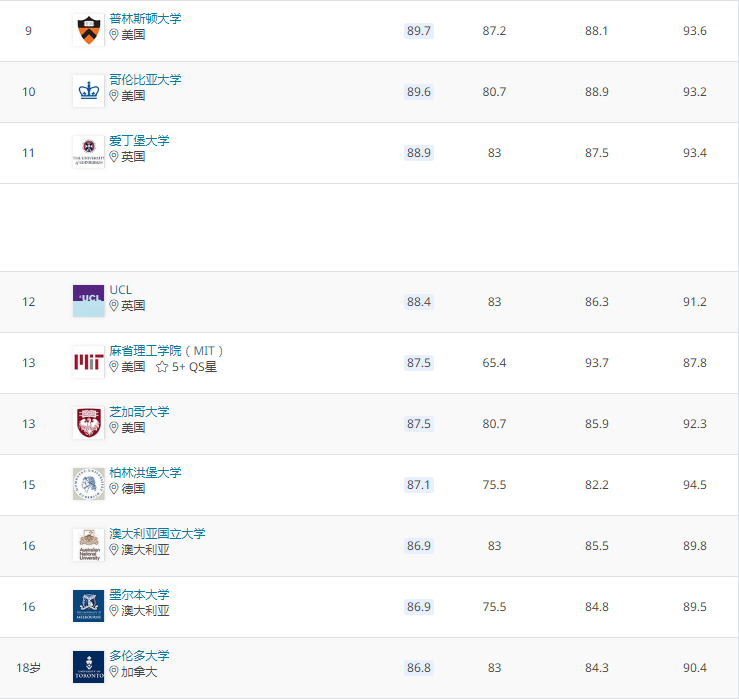739x699 pixels.
Task: Open the 普林斯顿大学 link
Action: point(145,19)
